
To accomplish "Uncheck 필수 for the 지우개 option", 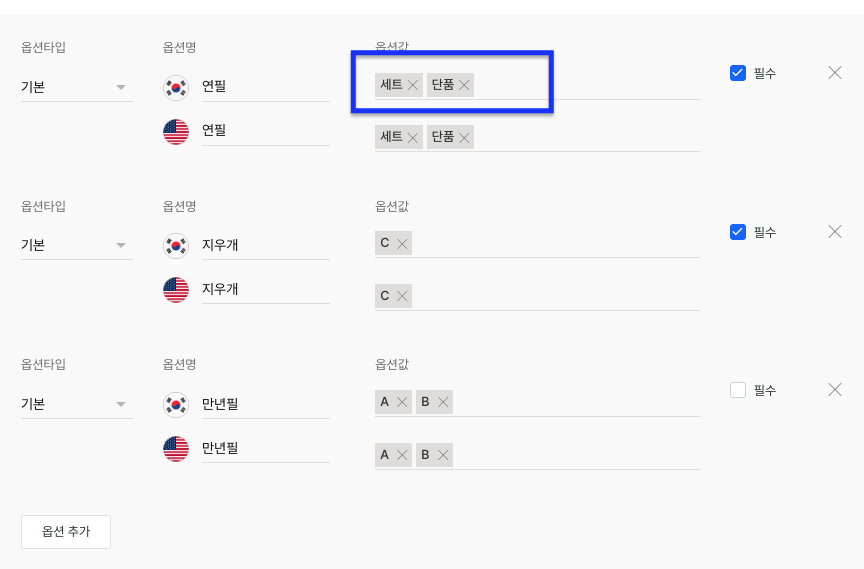I will (x=738, y=232).
